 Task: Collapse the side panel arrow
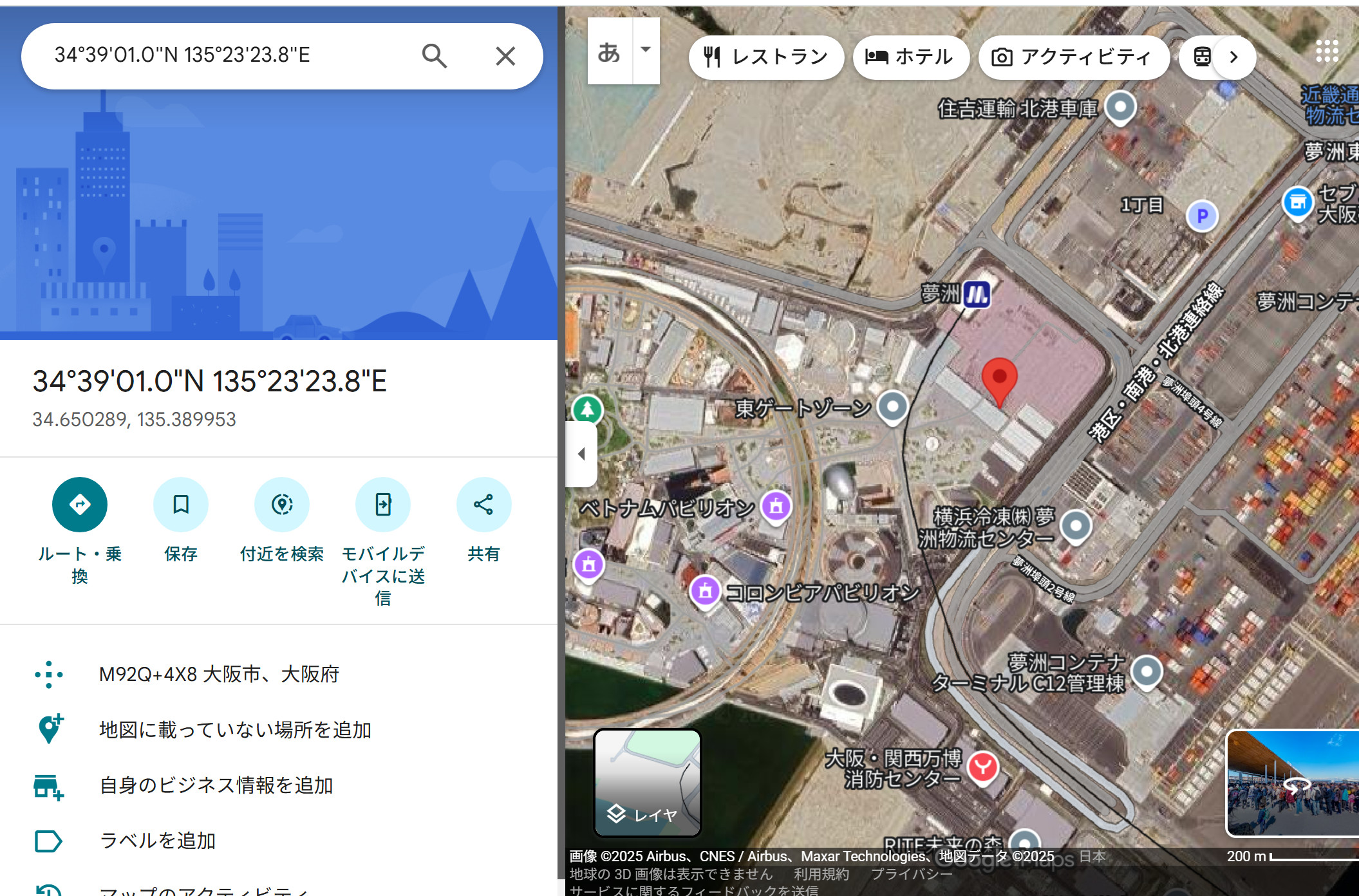(581, 454)
